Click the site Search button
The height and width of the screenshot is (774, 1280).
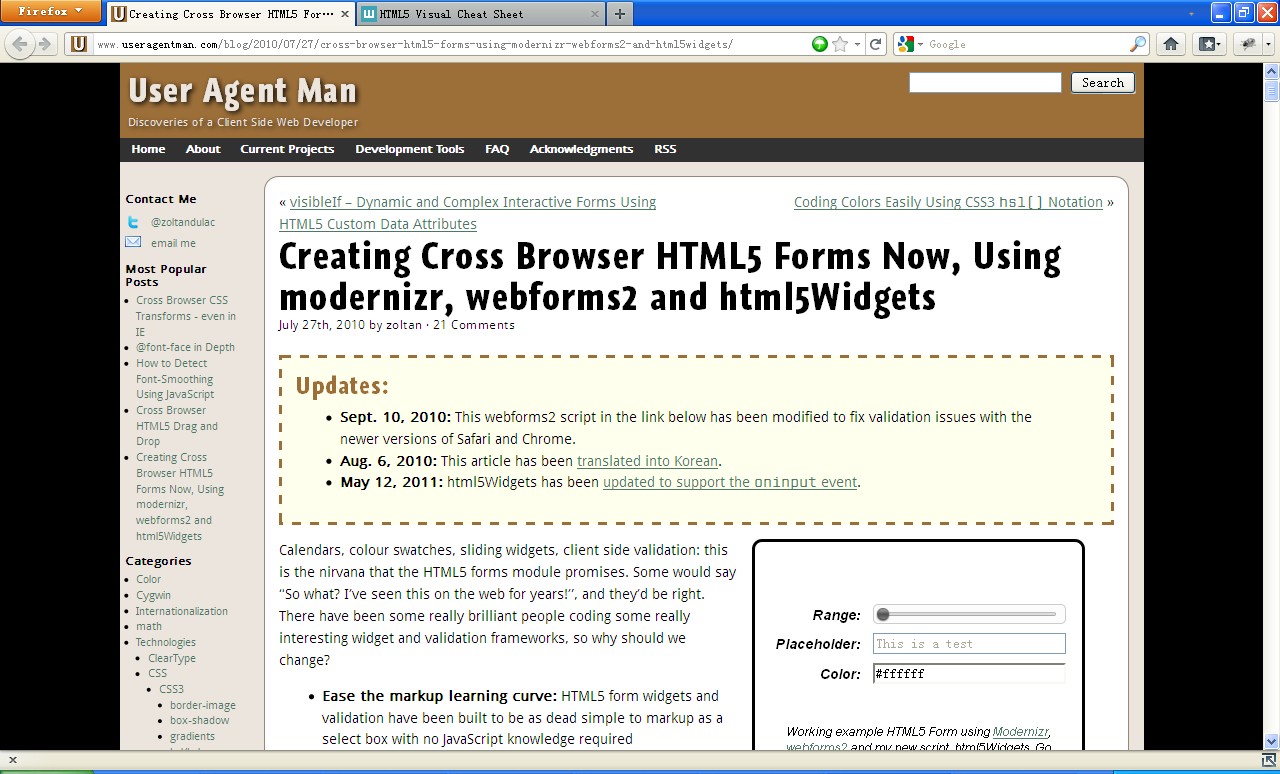[1103, 83]
